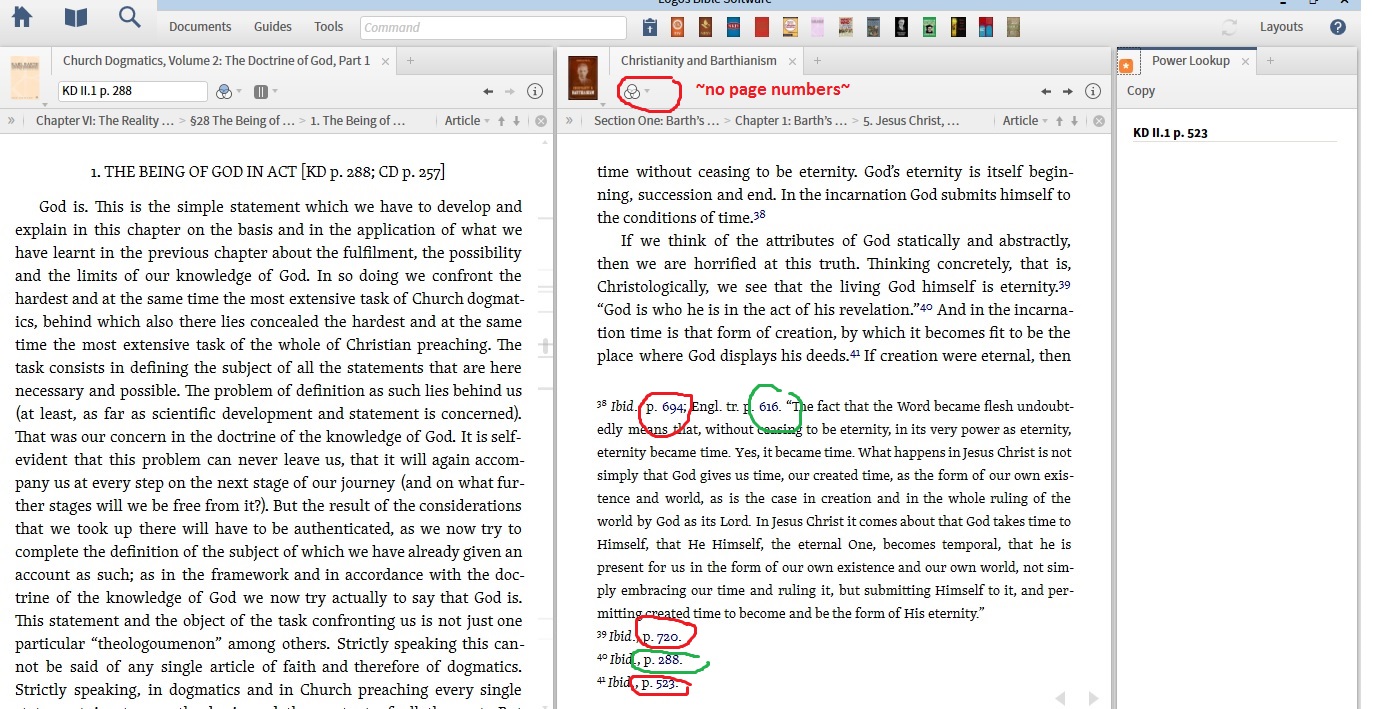Close the Christianity and Barthianism tab

[791, 62]
